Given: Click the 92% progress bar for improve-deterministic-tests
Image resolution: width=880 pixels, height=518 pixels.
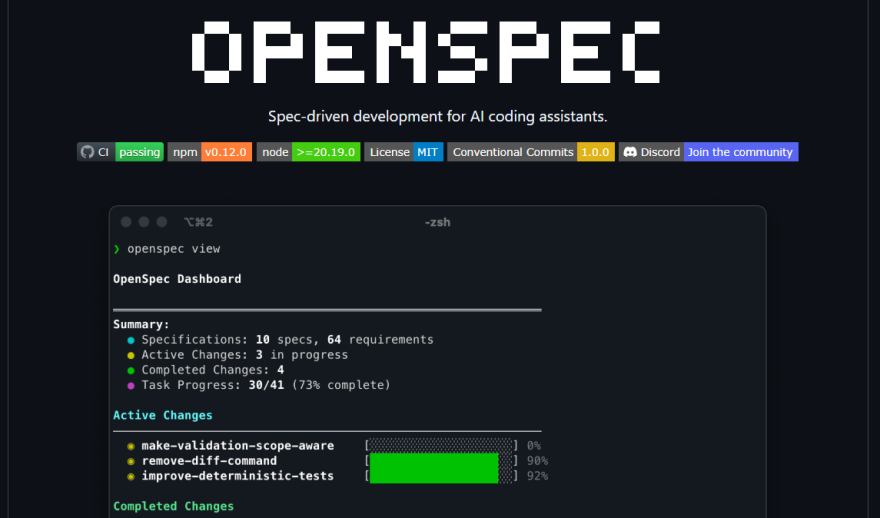Looking at the screenshot, I should point(441,476).
